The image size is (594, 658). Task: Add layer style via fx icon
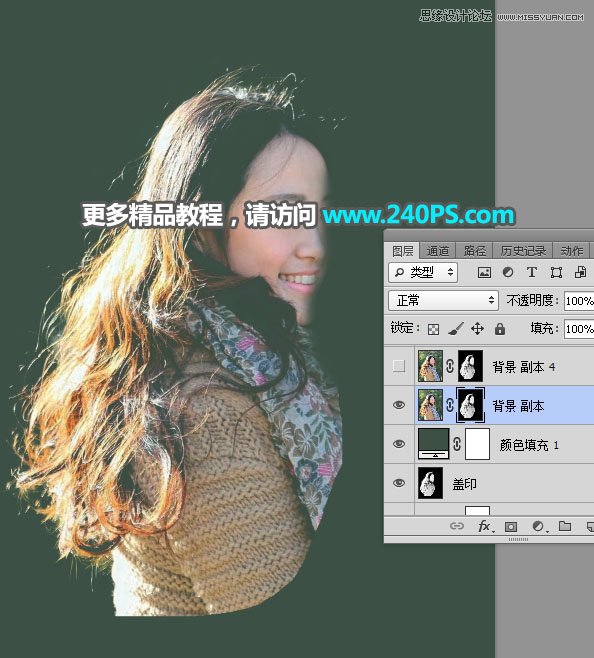[484, 526]
